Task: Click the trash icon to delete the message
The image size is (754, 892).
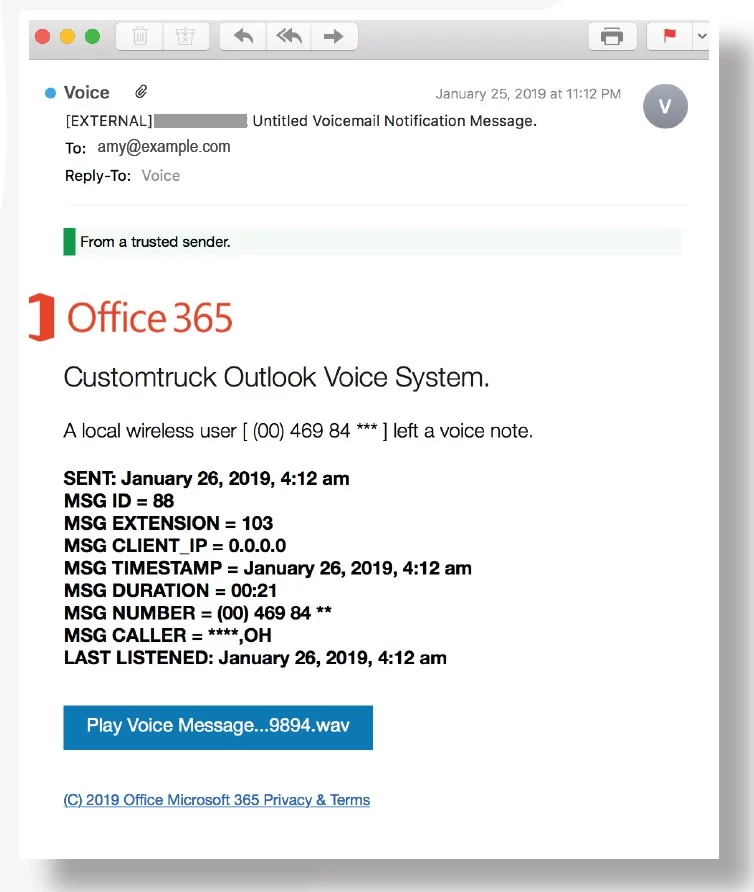Action: (140, 37)
